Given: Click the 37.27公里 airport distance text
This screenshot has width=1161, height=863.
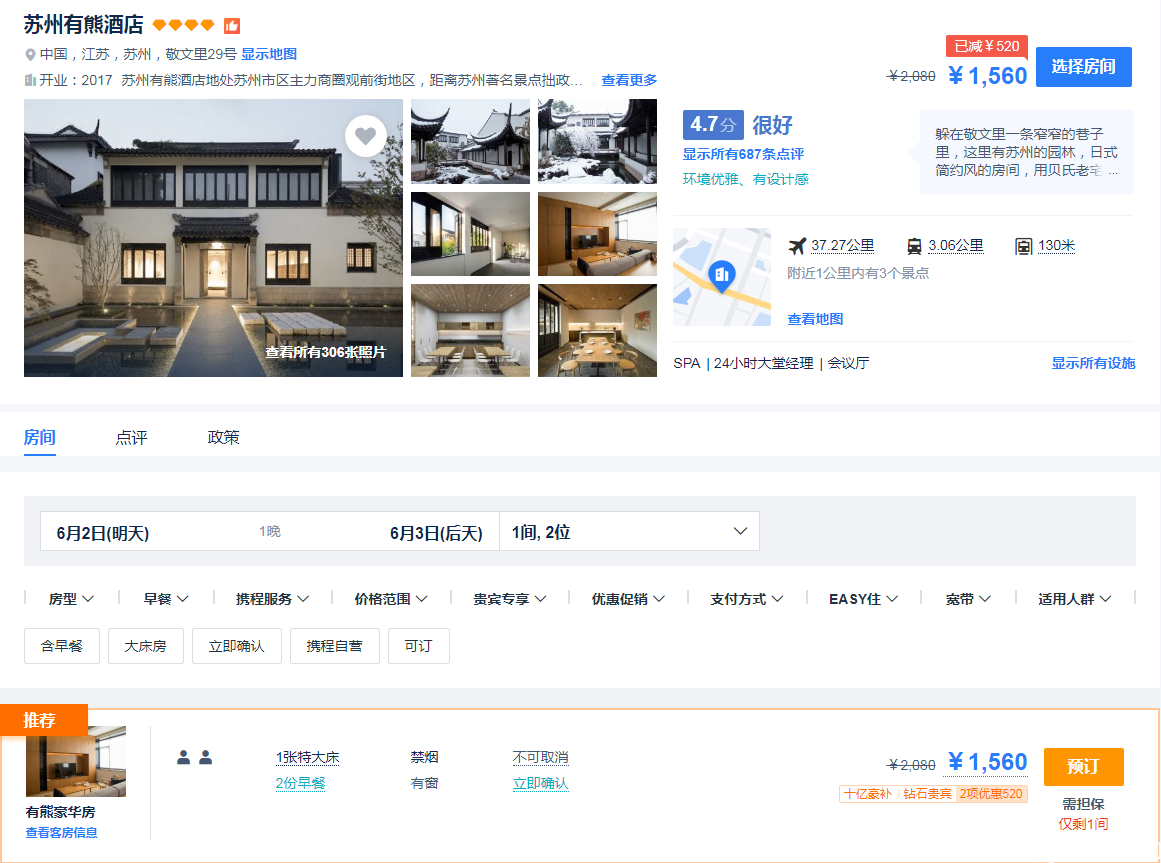Looking at the screenshot, I should pyautogui.click(x=843, y=245).
